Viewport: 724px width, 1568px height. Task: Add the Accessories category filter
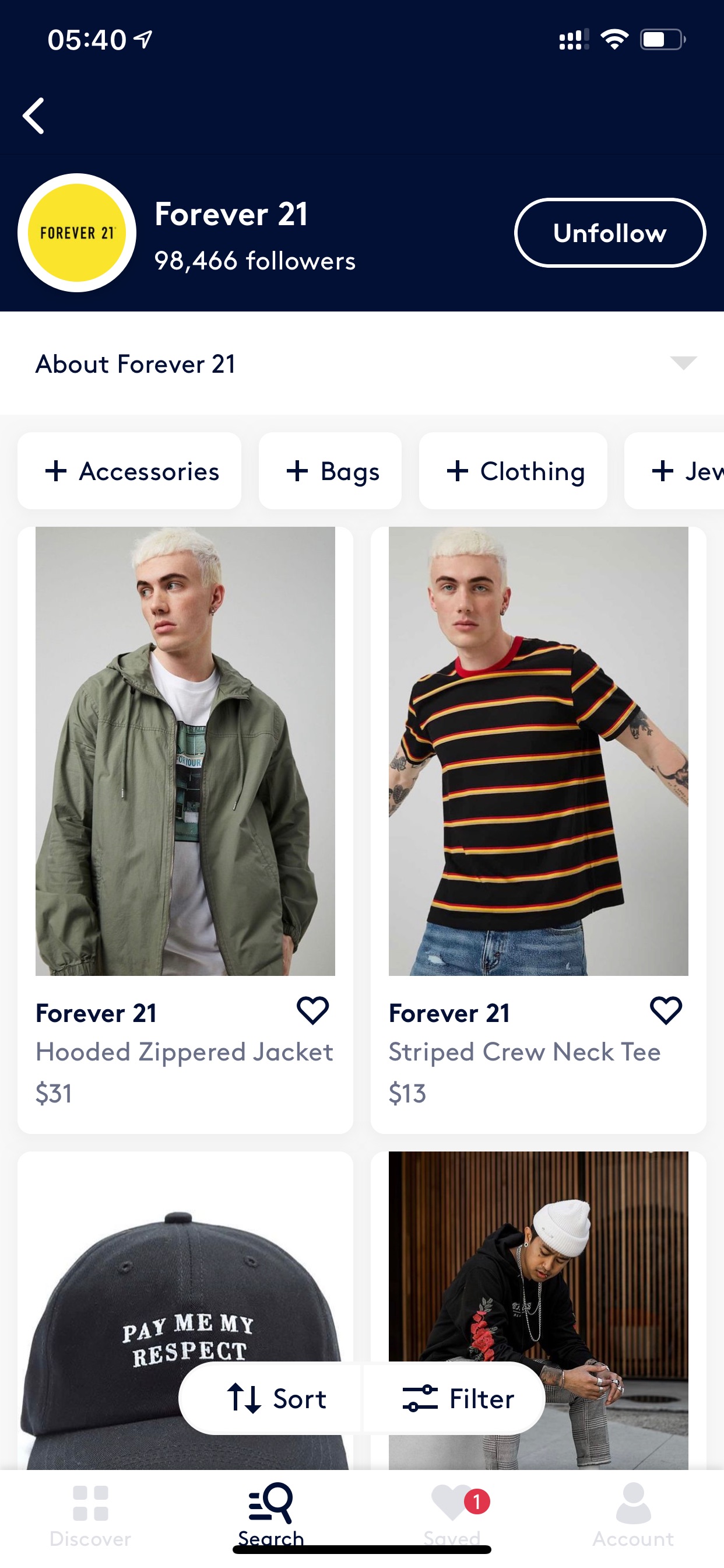coord(129,471)
